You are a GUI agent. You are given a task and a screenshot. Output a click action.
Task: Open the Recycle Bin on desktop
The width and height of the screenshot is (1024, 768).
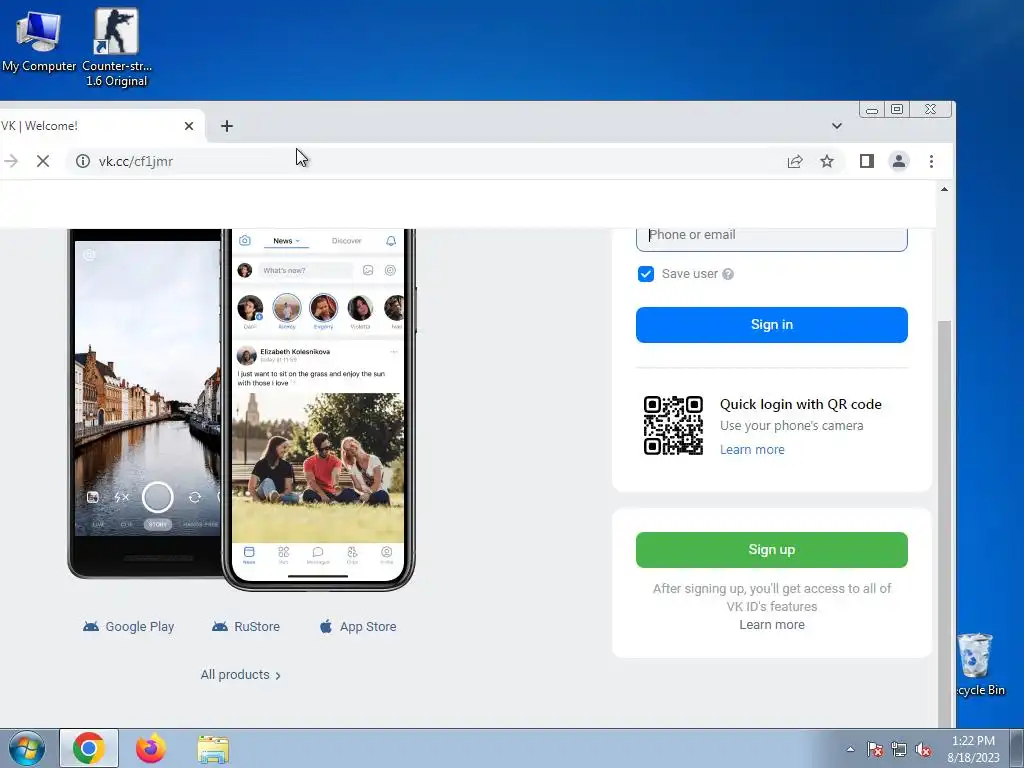[978, 665]
